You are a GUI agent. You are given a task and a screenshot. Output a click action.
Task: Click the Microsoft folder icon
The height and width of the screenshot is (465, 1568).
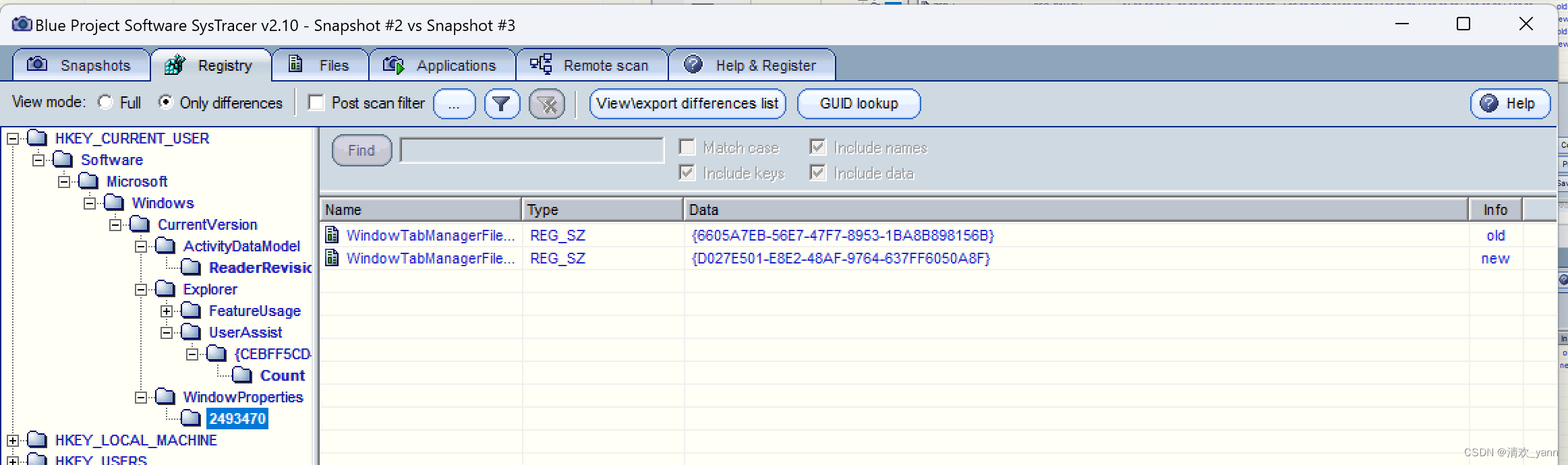[x=88, y=181]
